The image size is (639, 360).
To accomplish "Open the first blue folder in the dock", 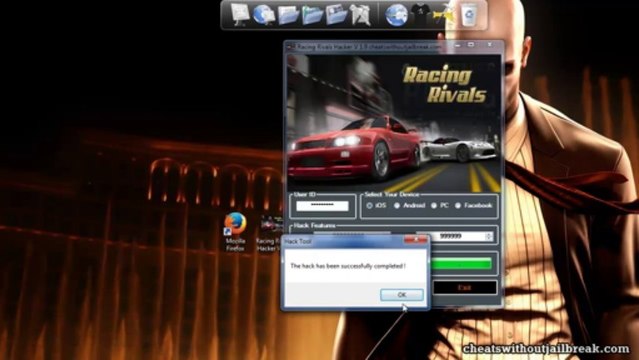I will (x=289, y=15).
